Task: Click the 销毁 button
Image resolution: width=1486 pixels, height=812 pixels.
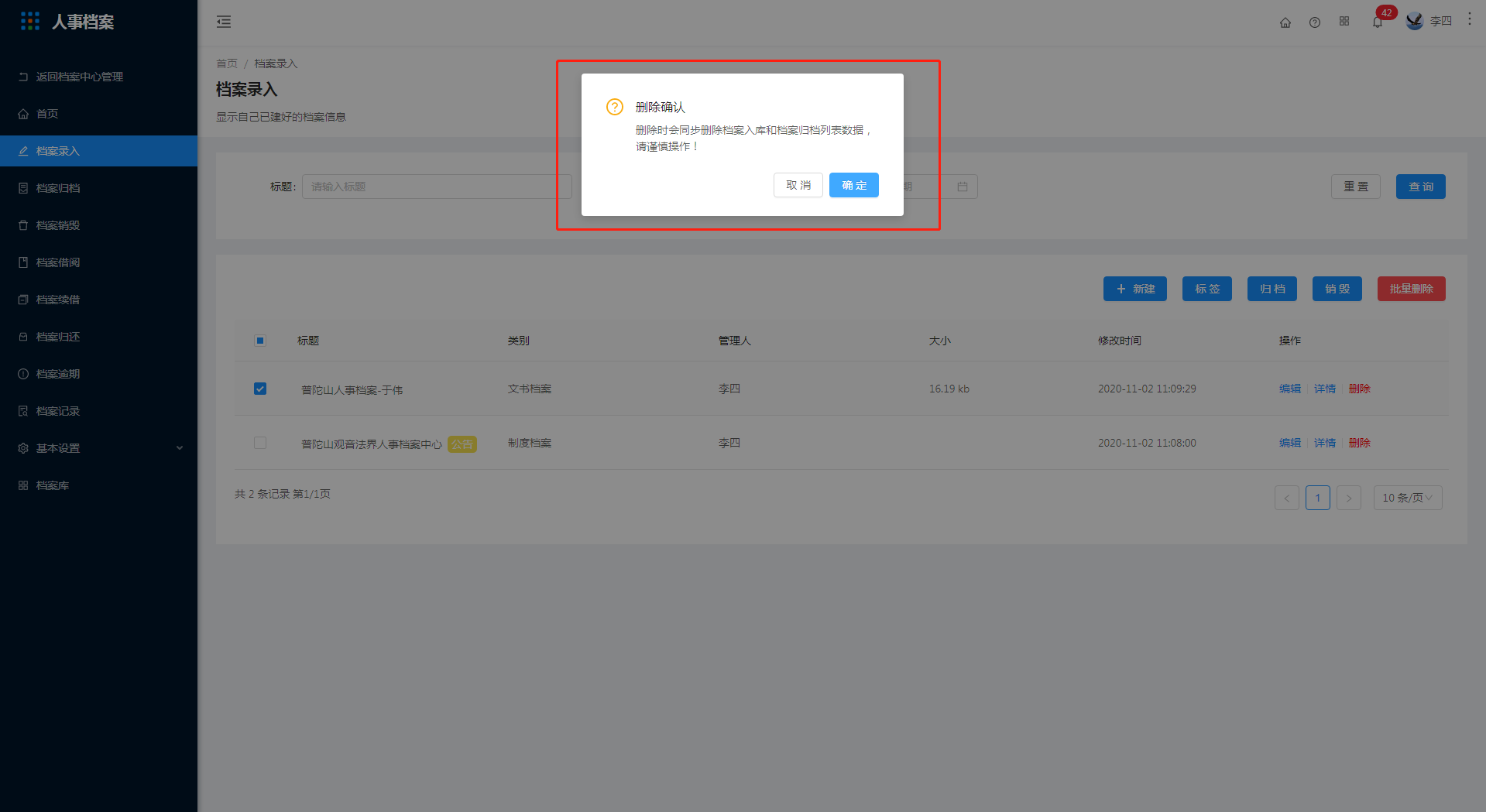Action: [1337, 289]
